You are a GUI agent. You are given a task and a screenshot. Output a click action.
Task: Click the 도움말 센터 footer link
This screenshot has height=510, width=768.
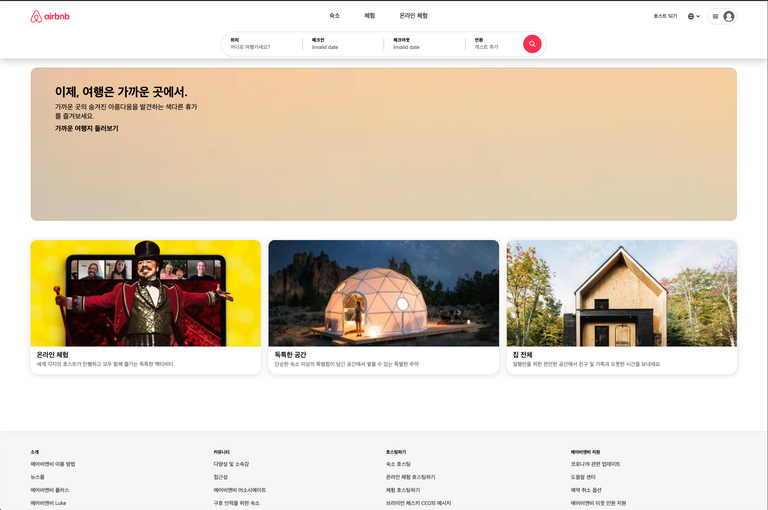(x=583, y=477)
